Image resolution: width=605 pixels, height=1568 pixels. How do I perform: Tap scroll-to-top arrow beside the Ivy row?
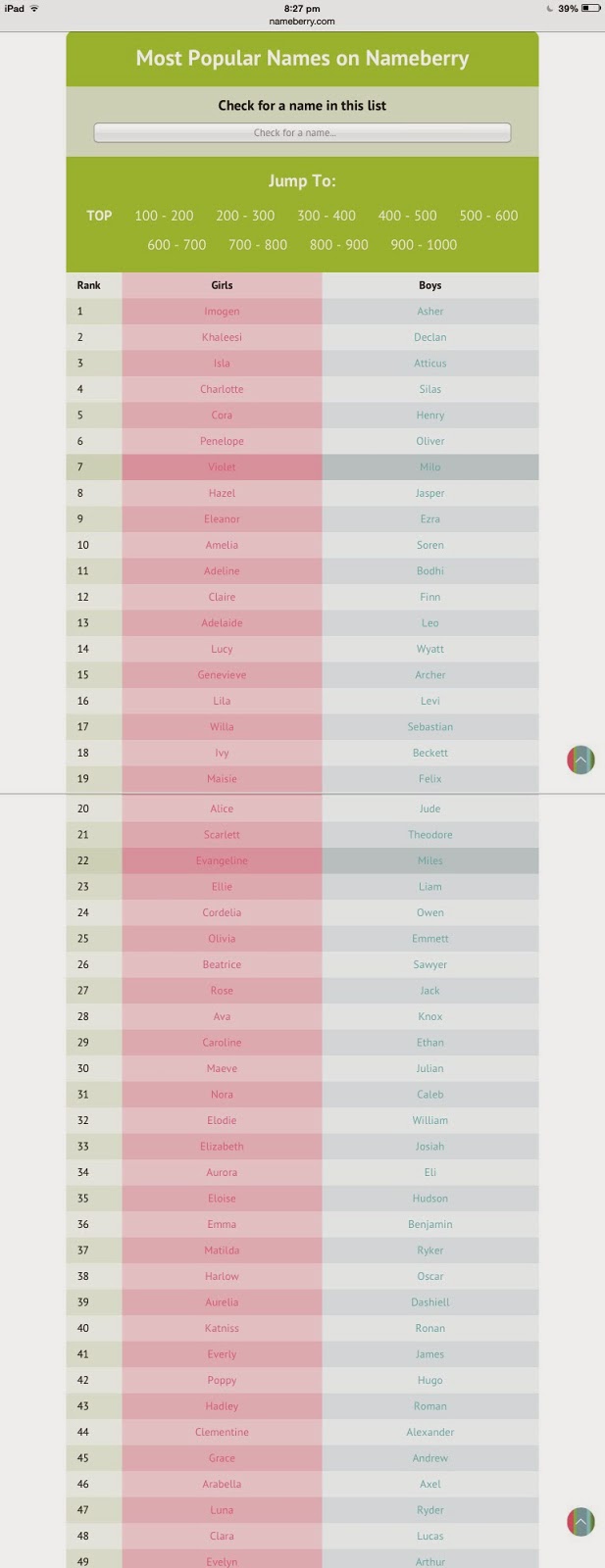click(x=580, y=759)
